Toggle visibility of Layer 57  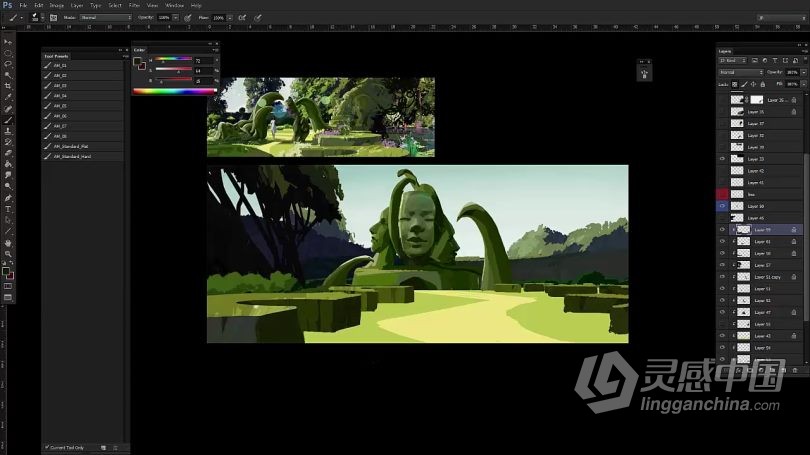point(722,265)
